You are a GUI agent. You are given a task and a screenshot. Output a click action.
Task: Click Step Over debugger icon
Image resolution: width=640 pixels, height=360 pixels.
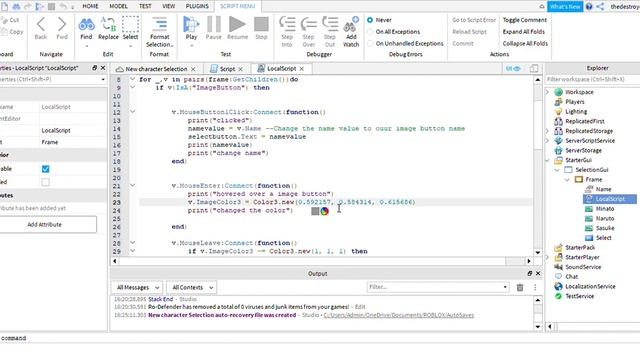(309, 24)
